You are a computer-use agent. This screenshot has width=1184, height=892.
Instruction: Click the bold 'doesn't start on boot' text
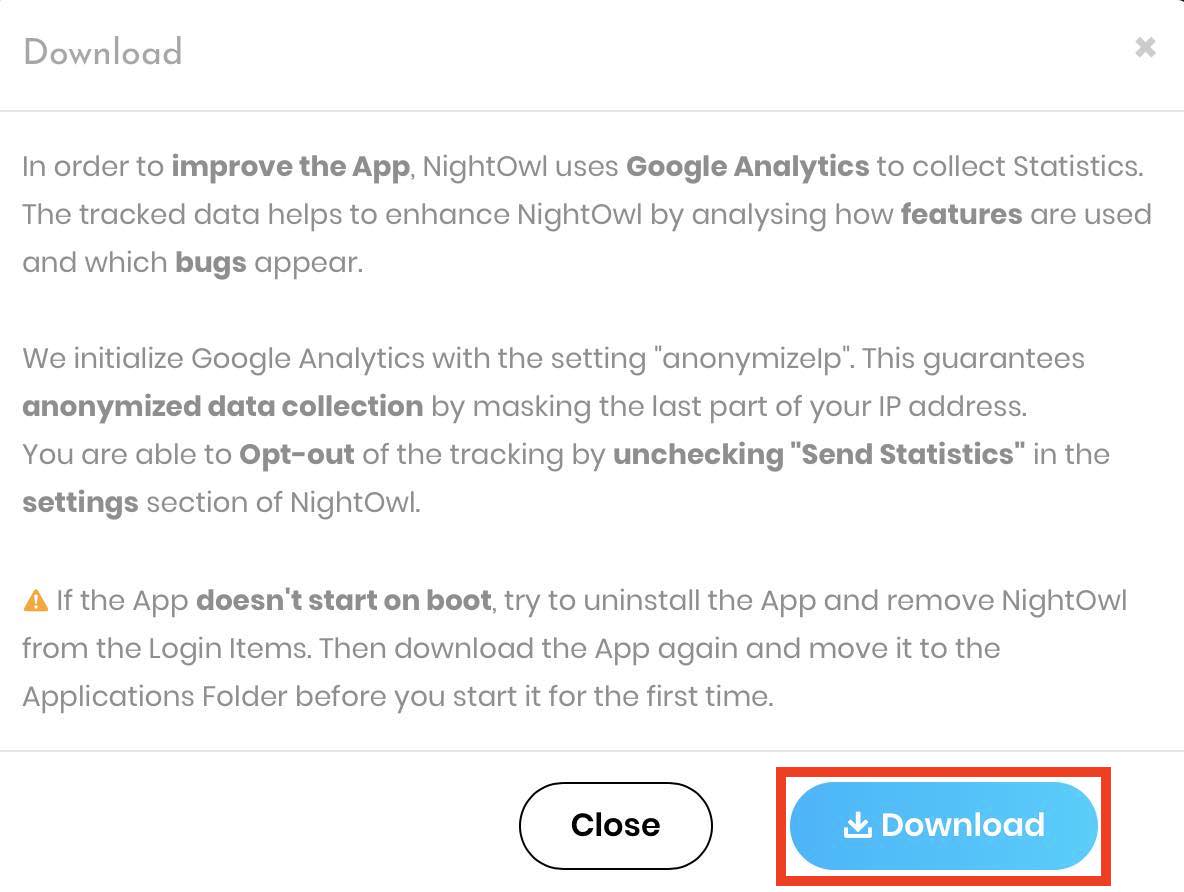pyautogui.click(x=344, y=600)
